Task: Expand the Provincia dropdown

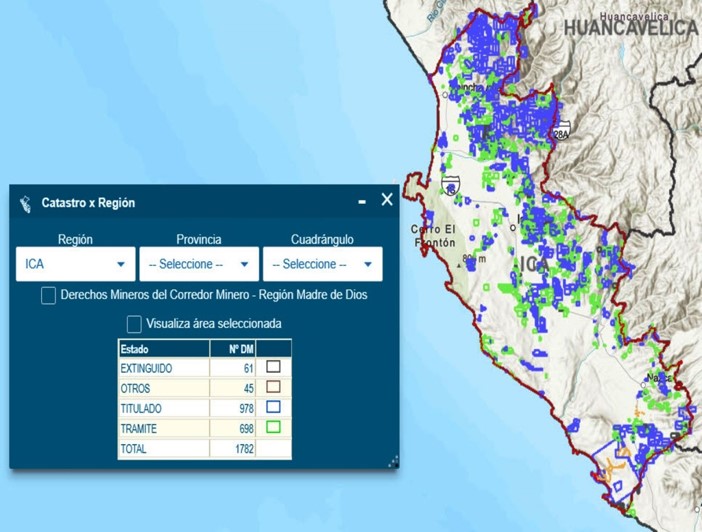Action: pos(199,264)
